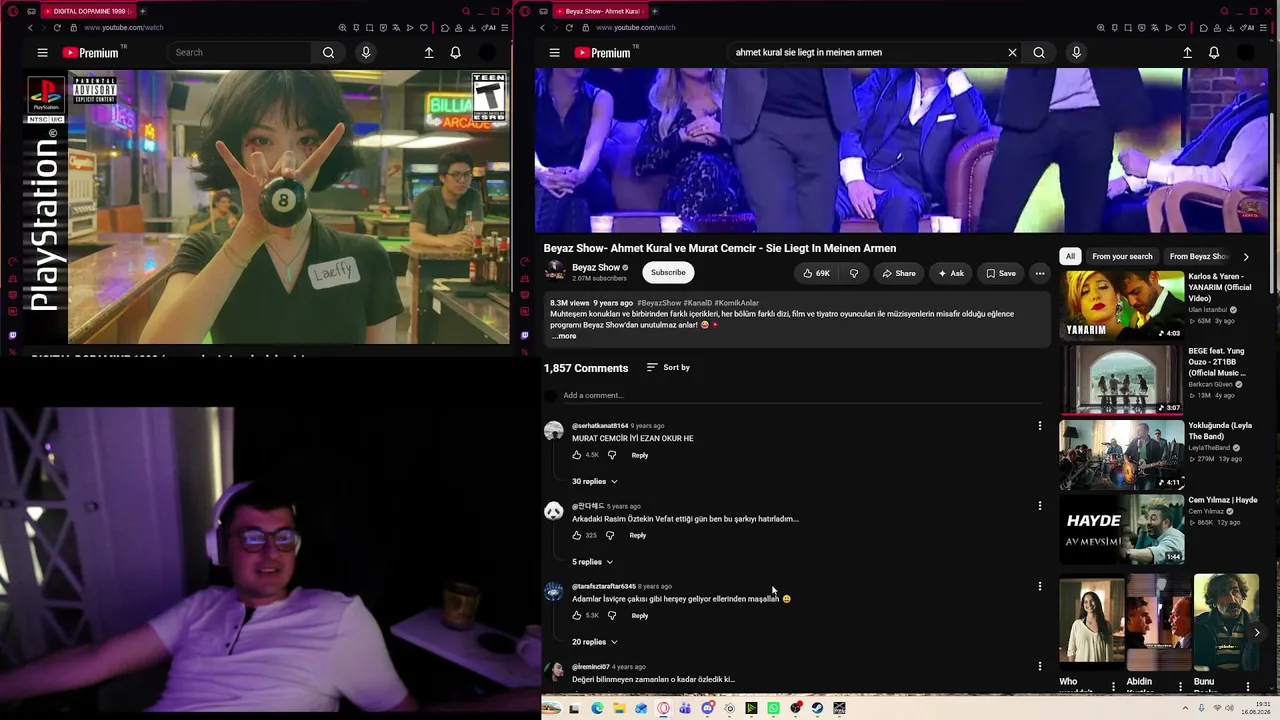
Task: Open a new tab in the left browser window
Action: pyautogui.click(x=142, y=11)
